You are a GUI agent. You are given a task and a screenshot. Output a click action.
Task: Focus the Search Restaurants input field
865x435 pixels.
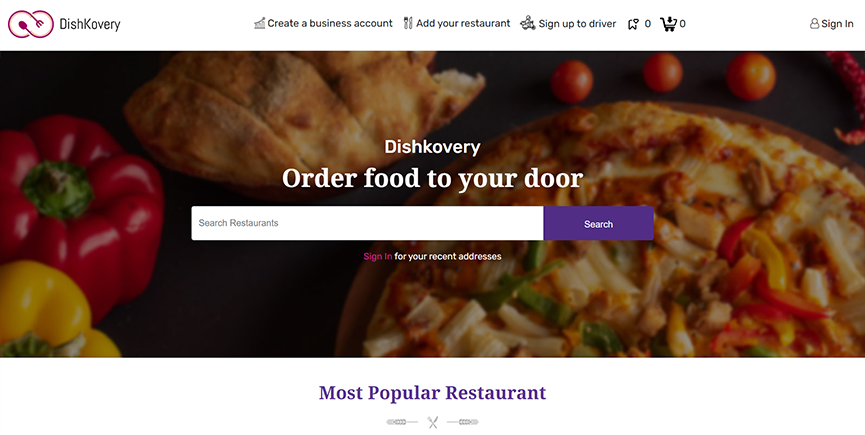367,223
